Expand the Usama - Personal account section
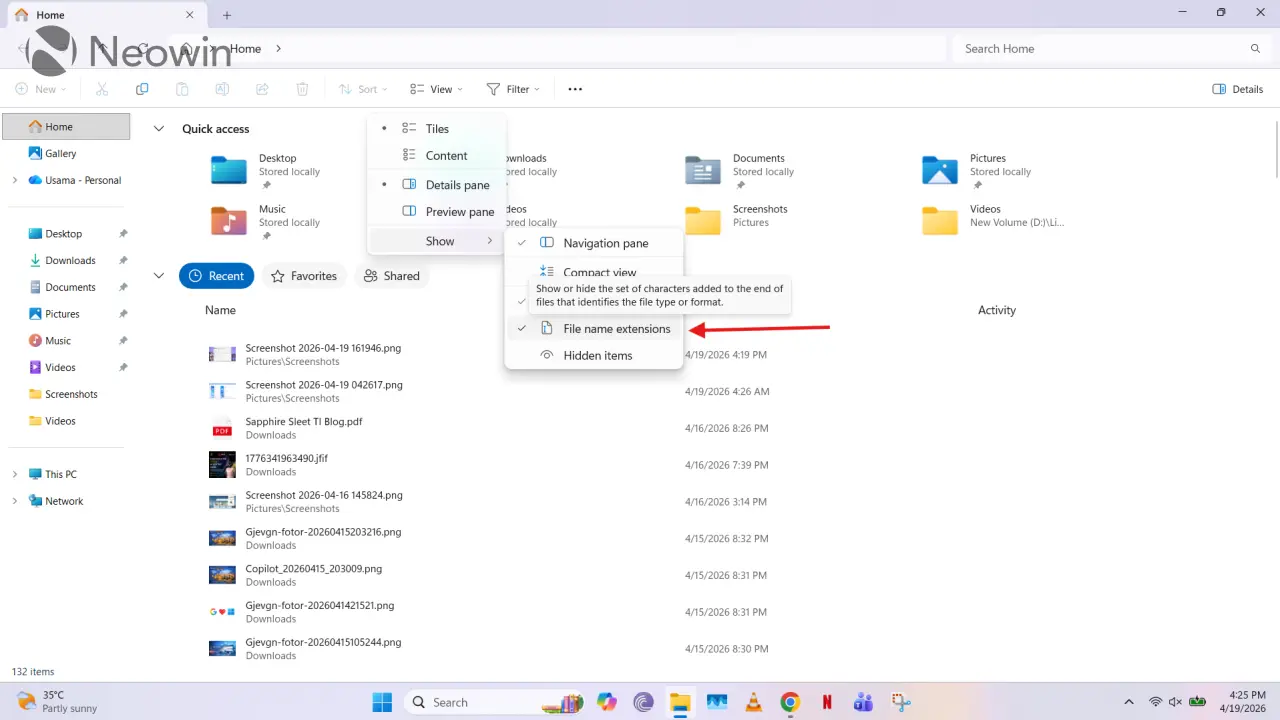1280x720 pixels. (15, 180)
